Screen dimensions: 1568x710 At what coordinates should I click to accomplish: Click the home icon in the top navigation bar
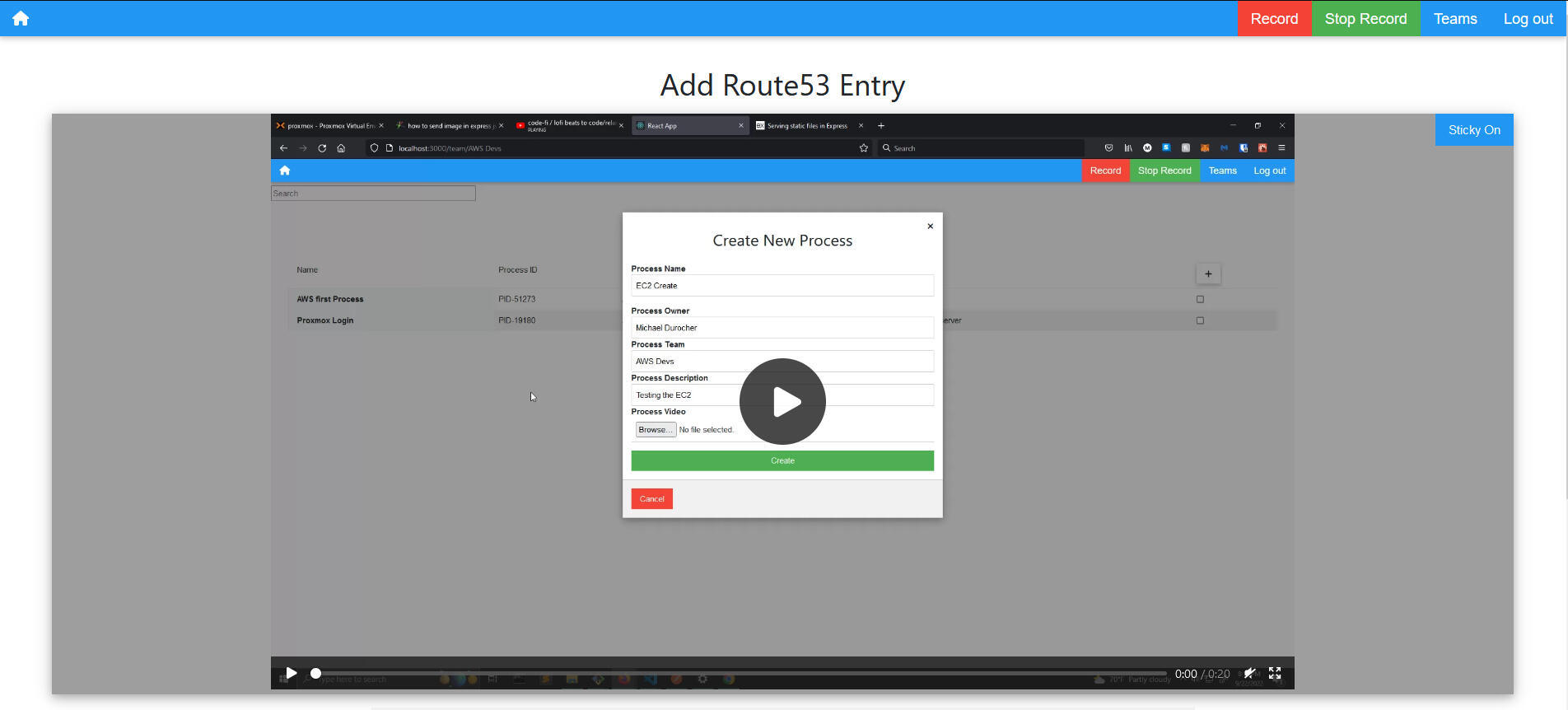21,18
